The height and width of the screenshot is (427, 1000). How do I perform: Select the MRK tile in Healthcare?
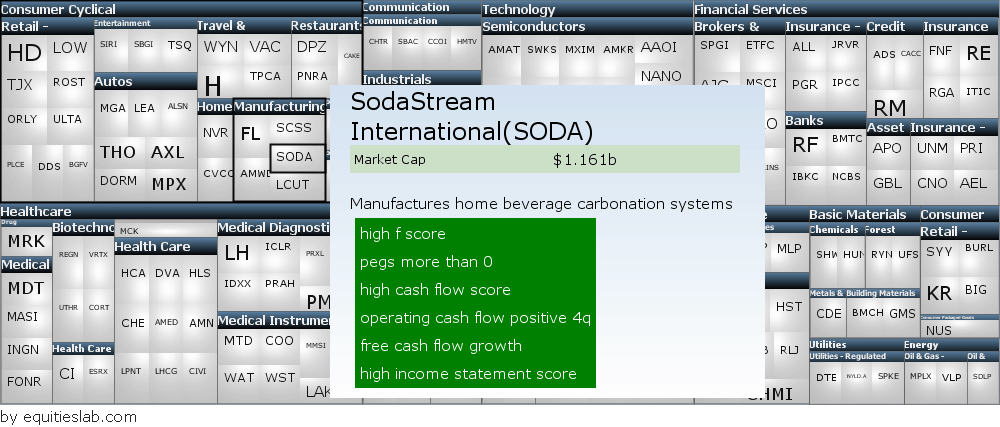[x=26, y=241]
